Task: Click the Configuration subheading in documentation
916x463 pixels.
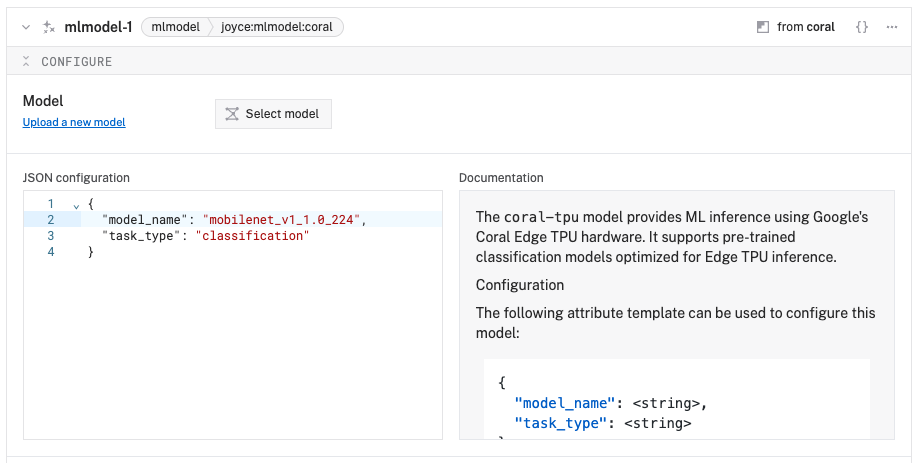Action: coord(520,285)
